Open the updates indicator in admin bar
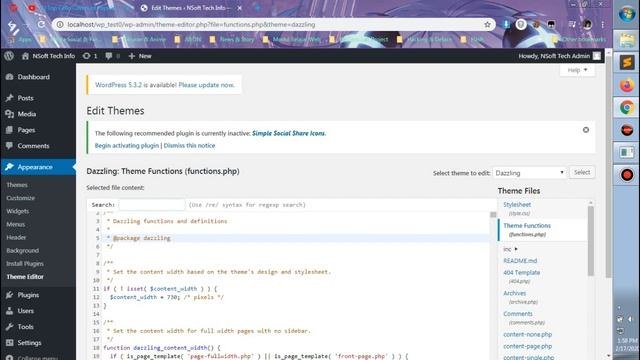Screen dimensions: 640x360 click(x=90, y=56)
